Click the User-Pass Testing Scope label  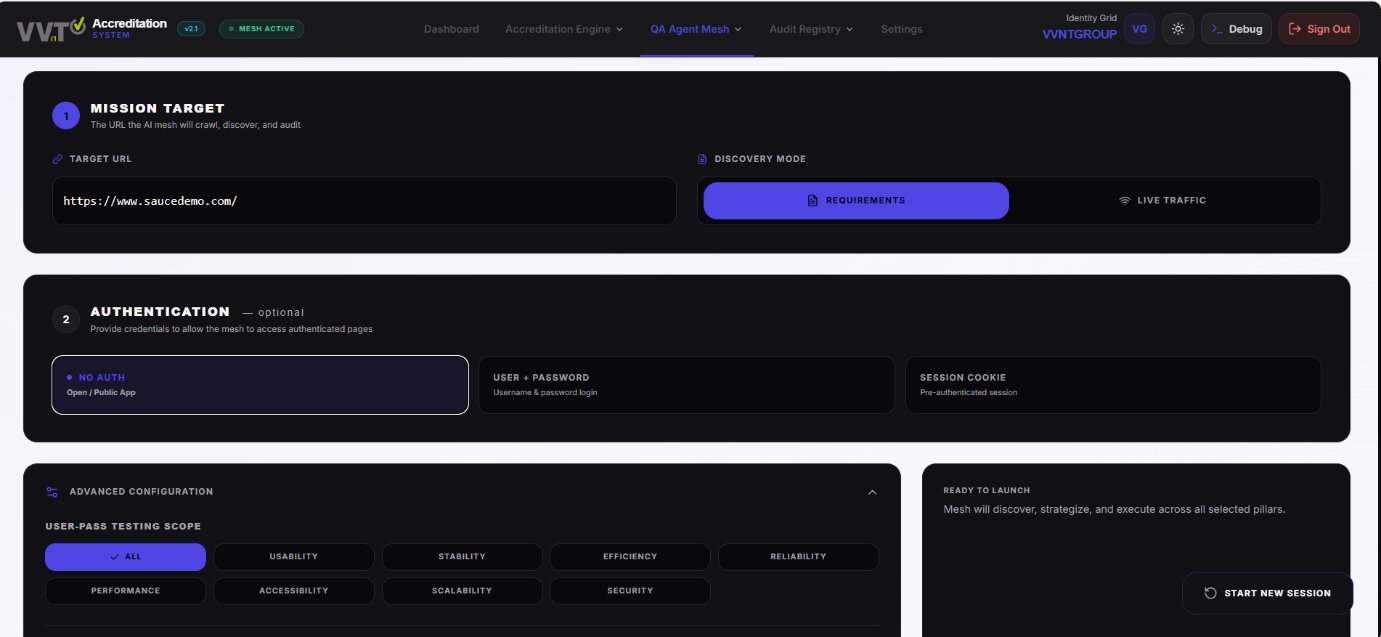click(x=123, y=527)
